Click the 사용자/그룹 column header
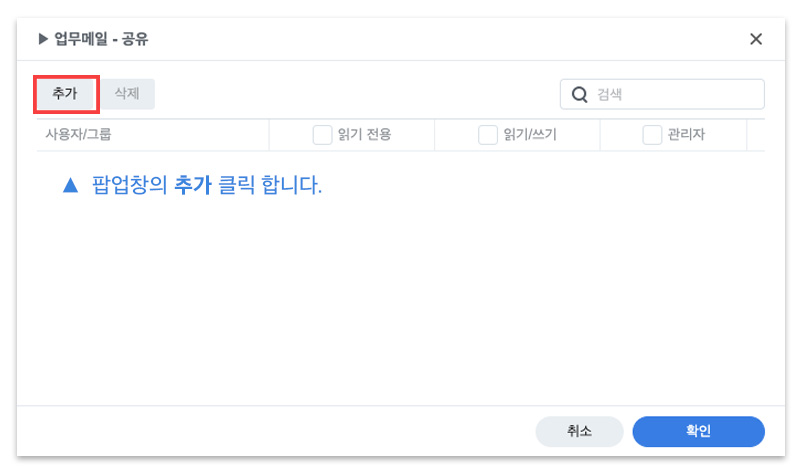Viewport: 800px width, 475px height. 79,135
